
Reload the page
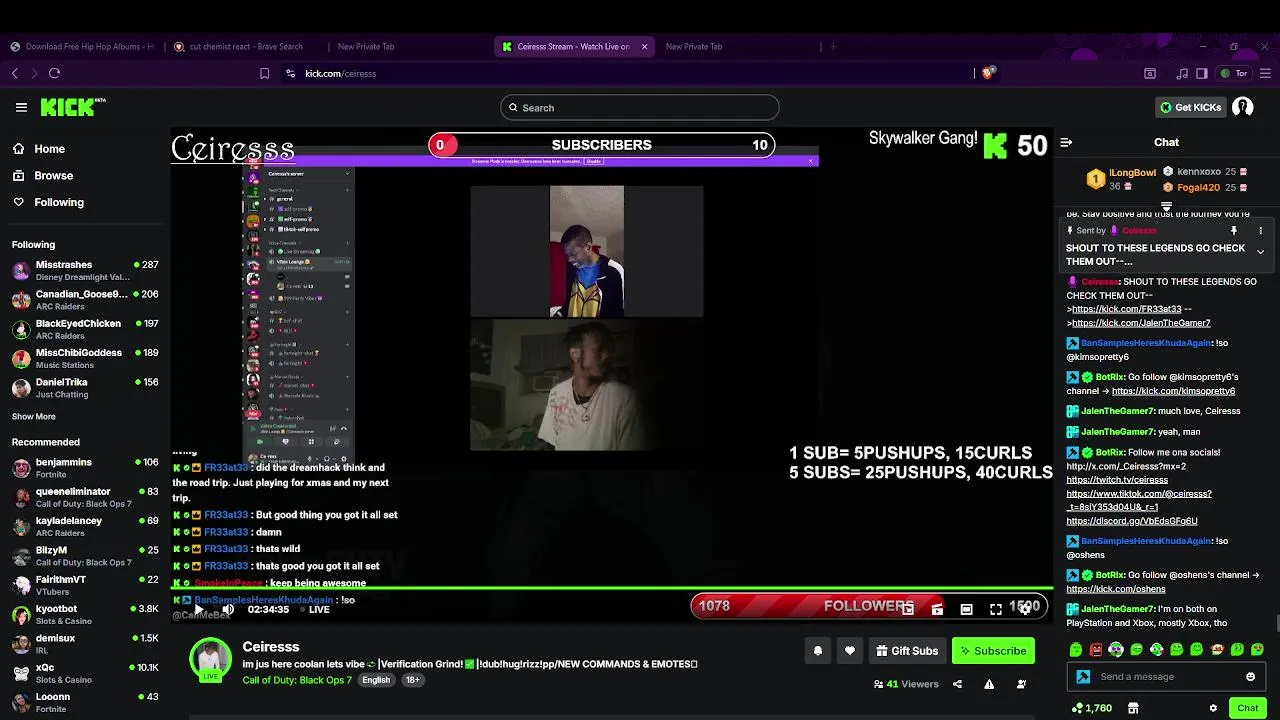[54, 73]
